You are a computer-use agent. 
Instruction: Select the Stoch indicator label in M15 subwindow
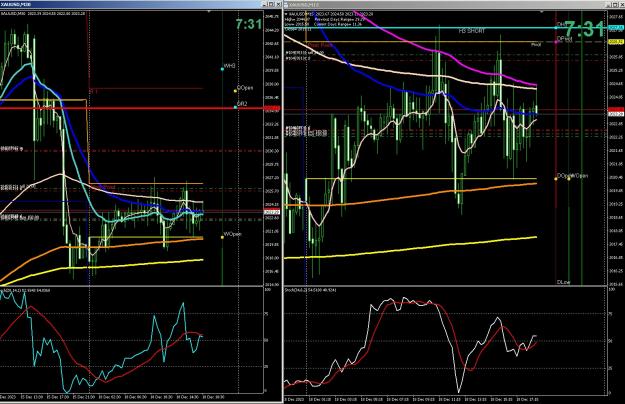click(311, 290)
